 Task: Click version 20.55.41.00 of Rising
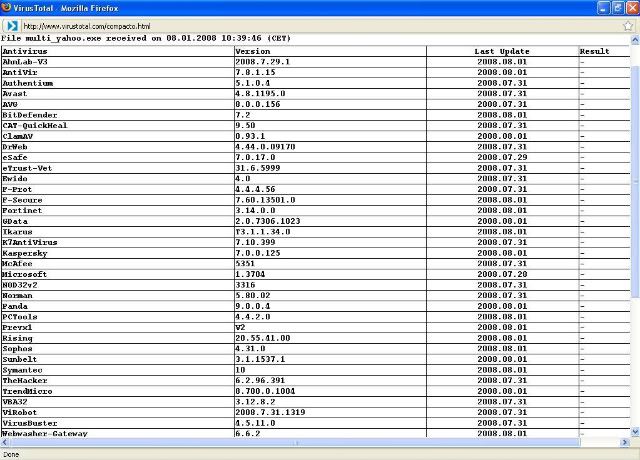[x=263, y=338]
